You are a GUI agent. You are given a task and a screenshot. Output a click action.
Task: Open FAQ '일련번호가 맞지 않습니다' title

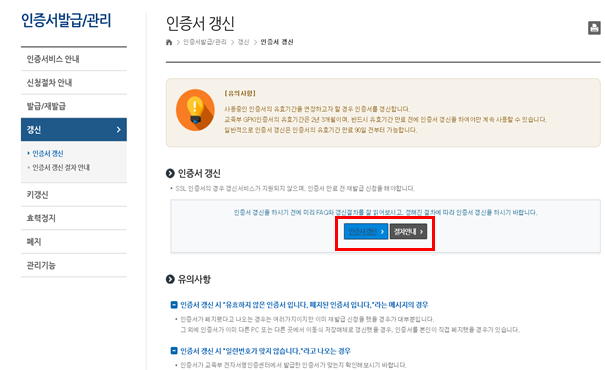point(265,351)
